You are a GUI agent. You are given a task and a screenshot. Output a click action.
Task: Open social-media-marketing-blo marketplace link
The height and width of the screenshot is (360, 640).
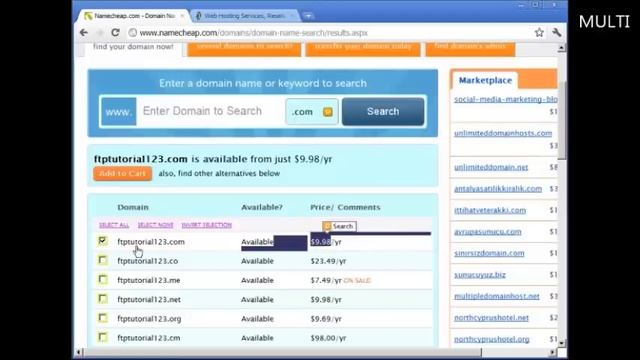coord(505,99)
